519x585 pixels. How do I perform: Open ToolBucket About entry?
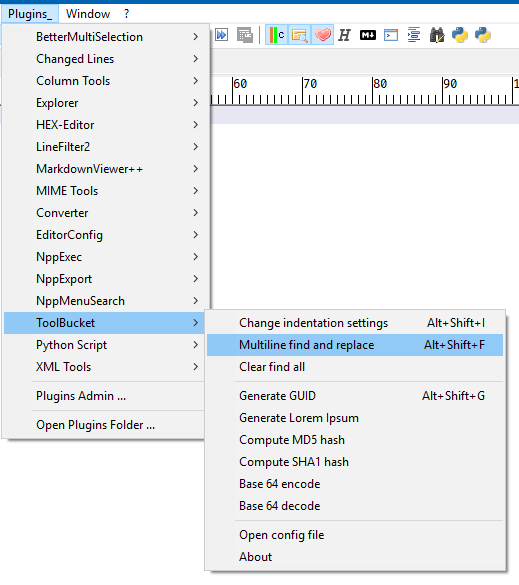[355, 557]
